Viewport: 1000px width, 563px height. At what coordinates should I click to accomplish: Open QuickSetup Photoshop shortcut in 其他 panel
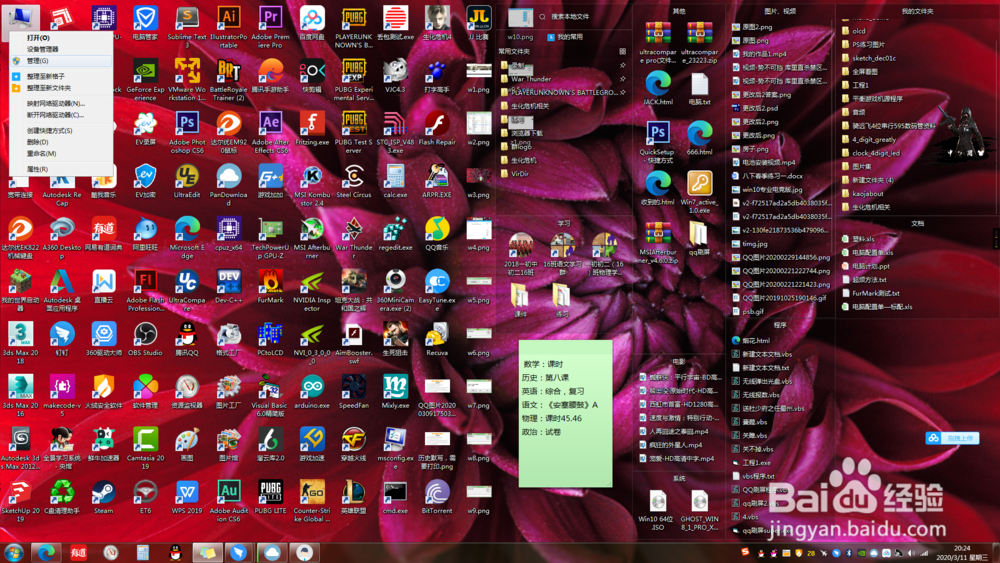tap(658, 142)
